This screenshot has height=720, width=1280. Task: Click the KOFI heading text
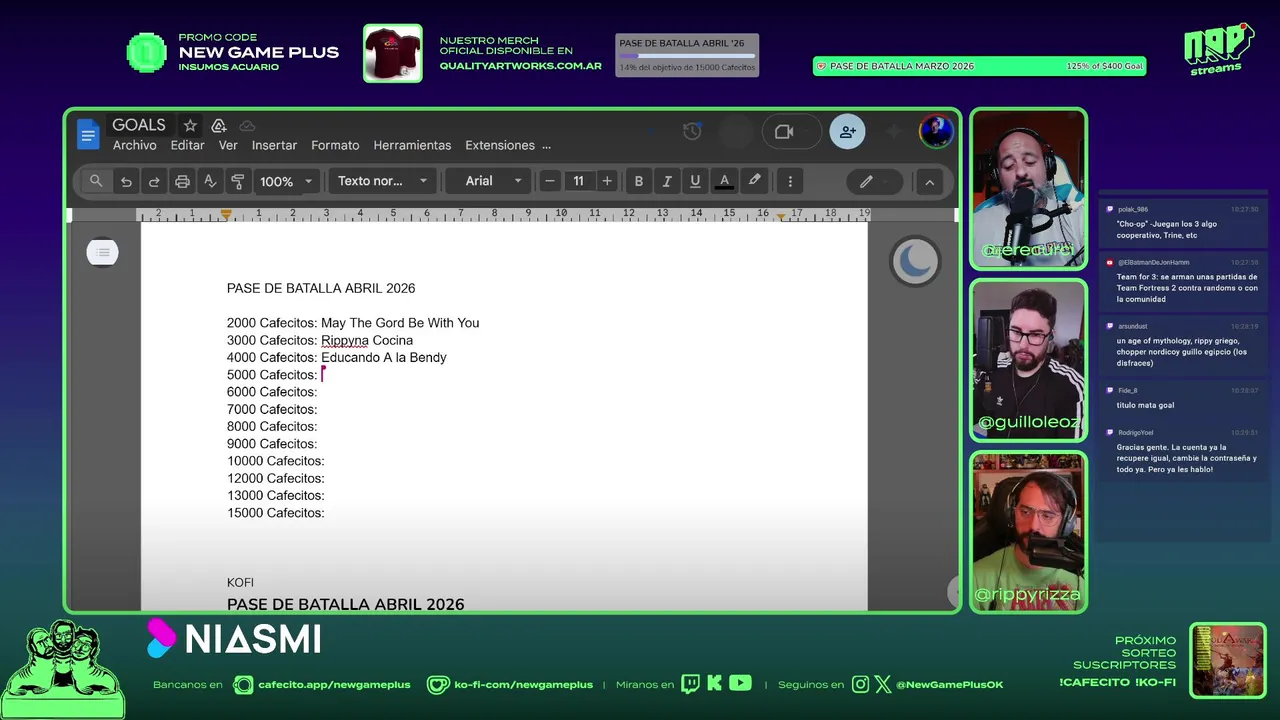coord(240,582)
